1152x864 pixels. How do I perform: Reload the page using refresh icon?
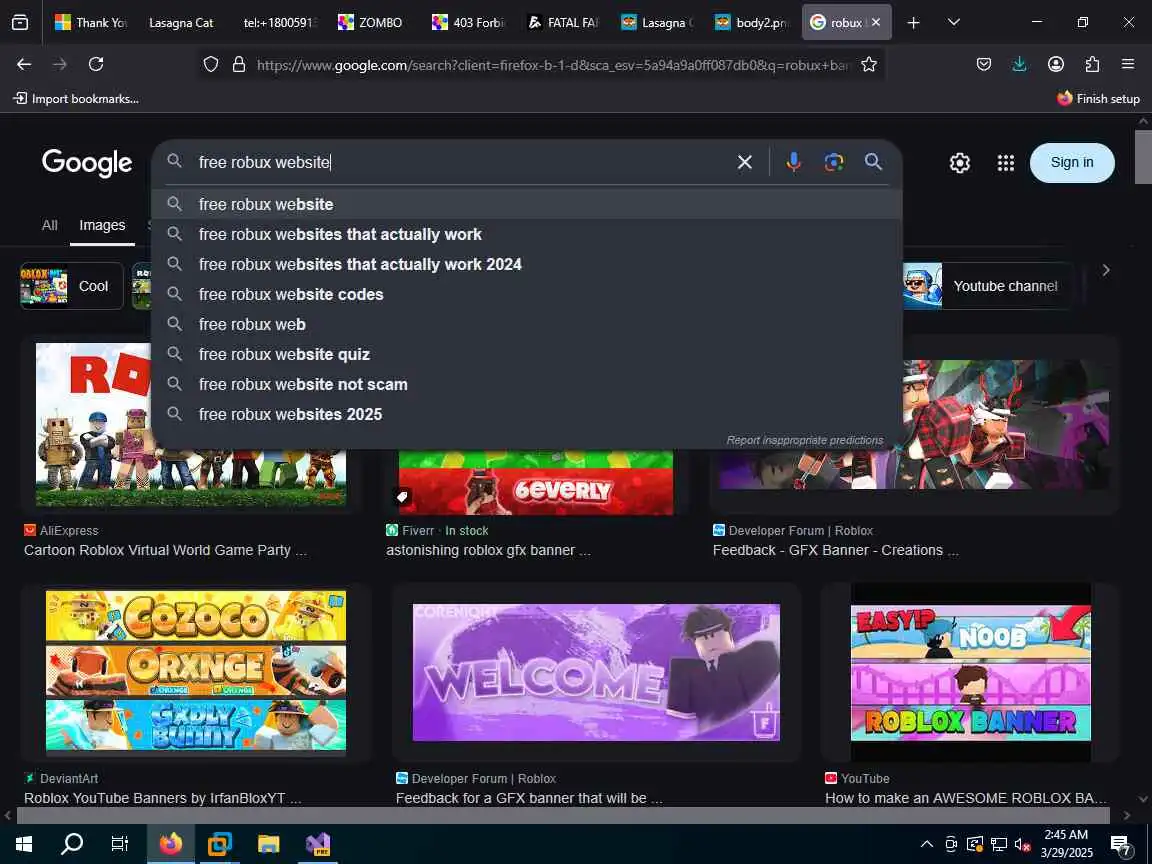pos(96,65)
